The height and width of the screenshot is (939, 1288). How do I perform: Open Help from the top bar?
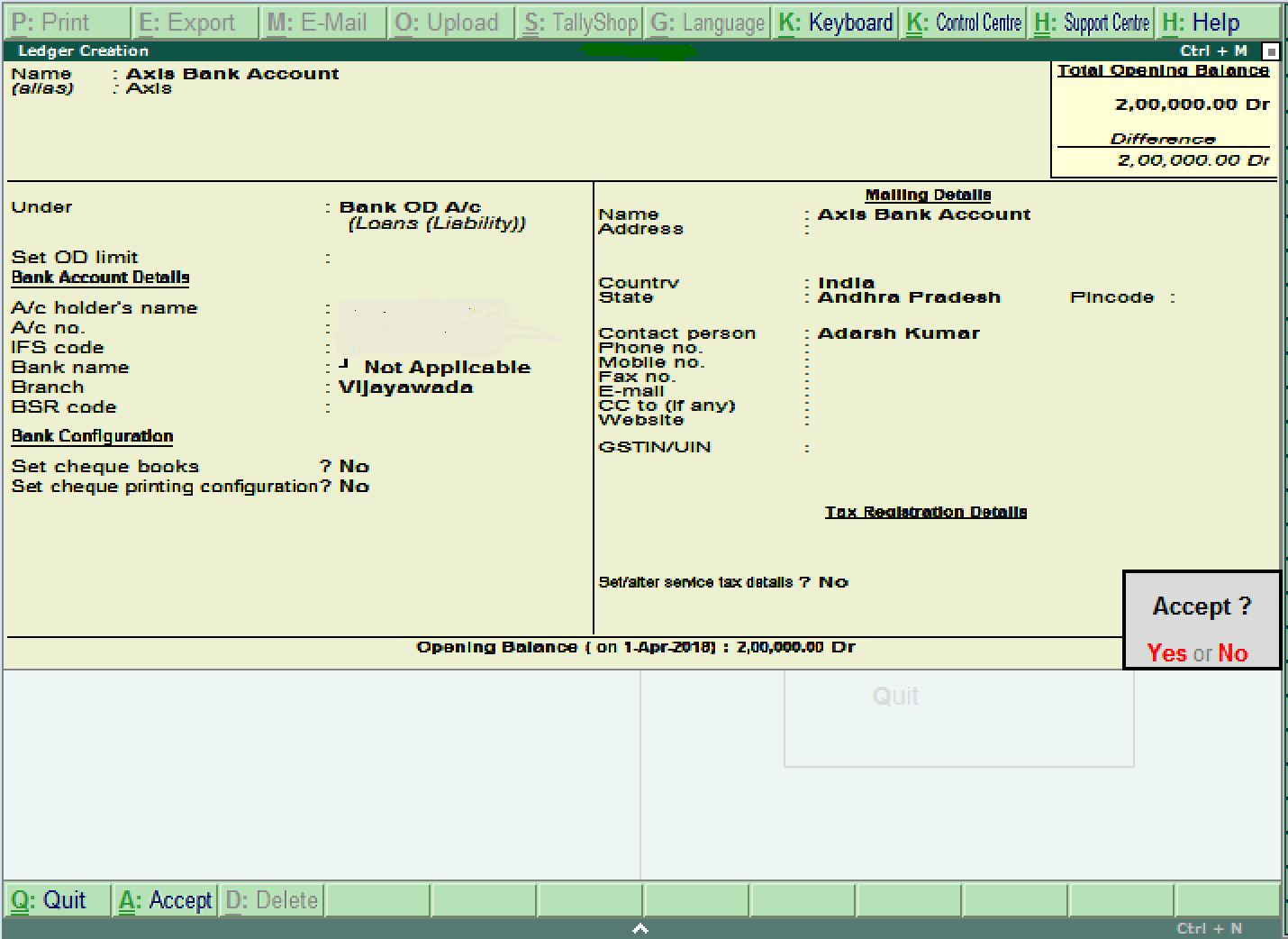(x=1220, y=23)
